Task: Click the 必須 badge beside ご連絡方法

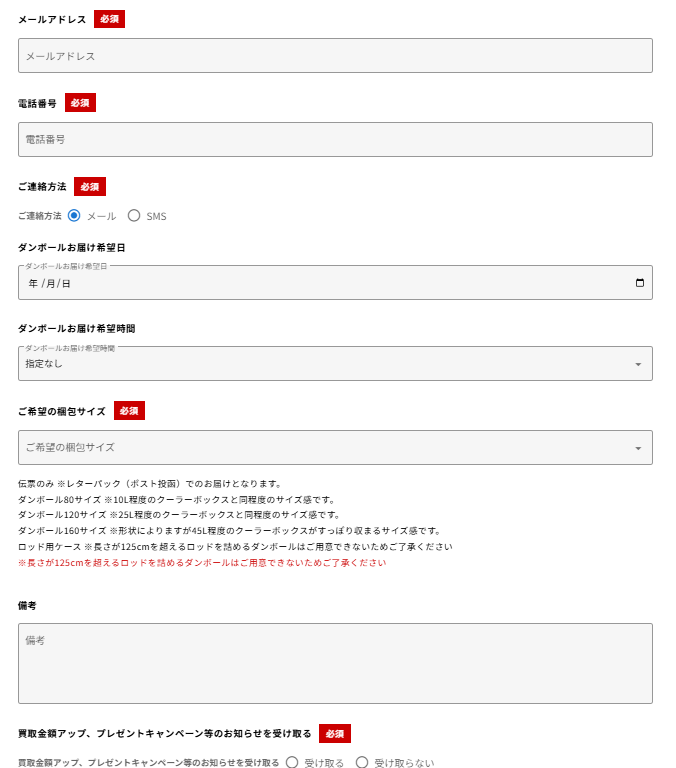Action: (90, 187)
